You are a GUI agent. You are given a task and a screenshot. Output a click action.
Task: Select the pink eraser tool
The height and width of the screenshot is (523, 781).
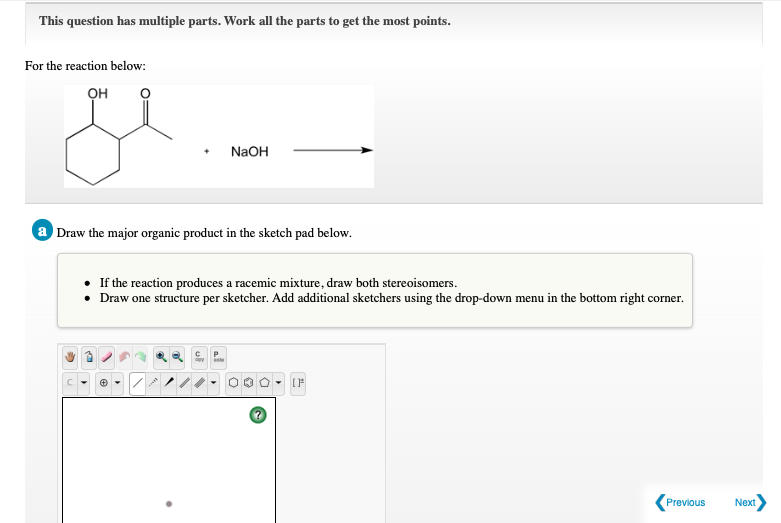click(107, 357)
